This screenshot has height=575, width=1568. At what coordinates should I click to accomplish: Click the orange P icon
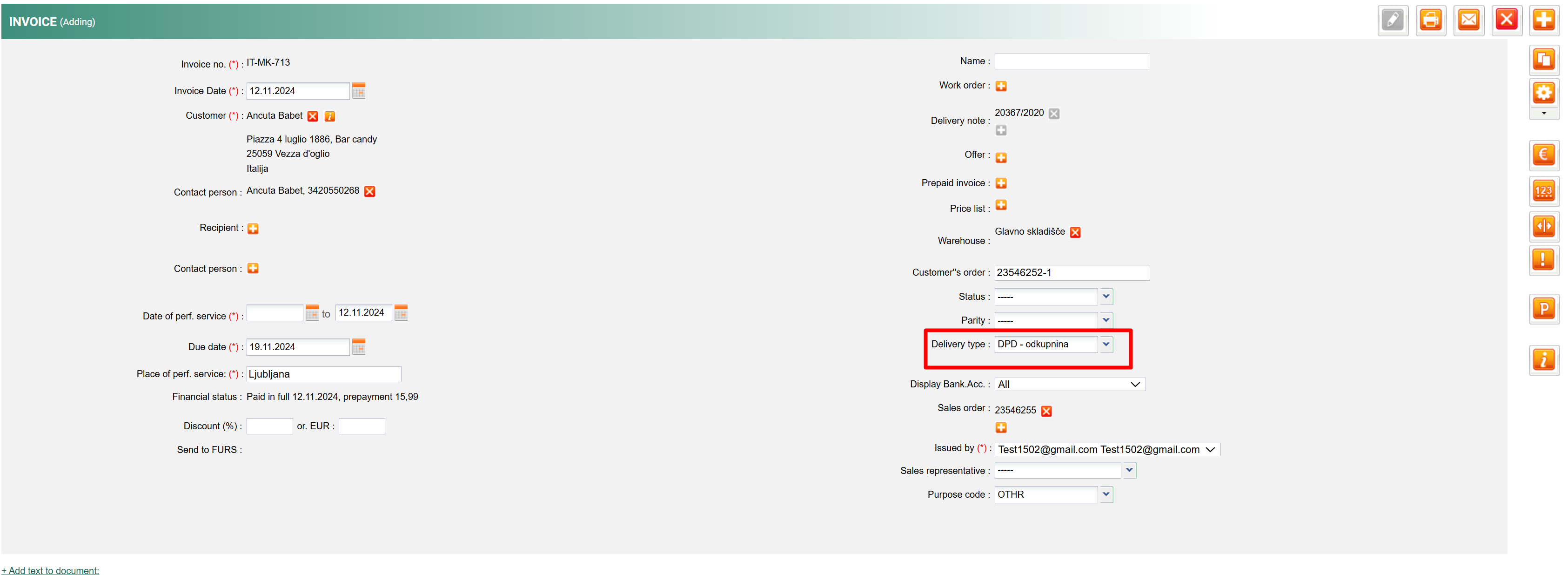1543,309
